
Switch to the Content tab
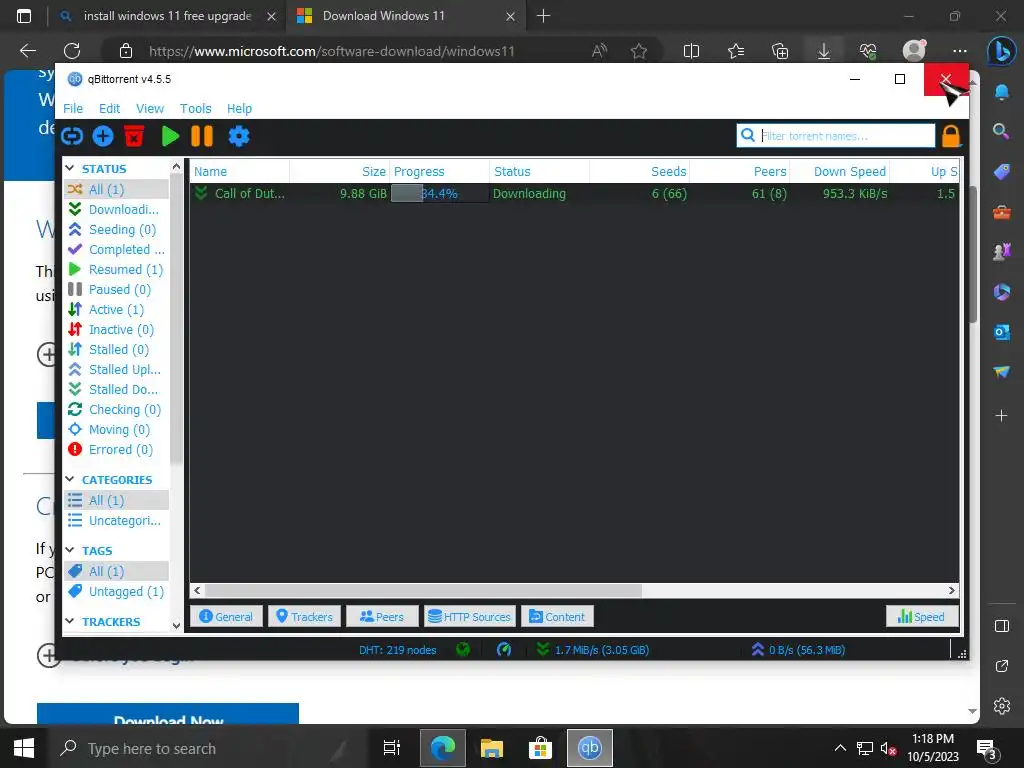point(556,616)
